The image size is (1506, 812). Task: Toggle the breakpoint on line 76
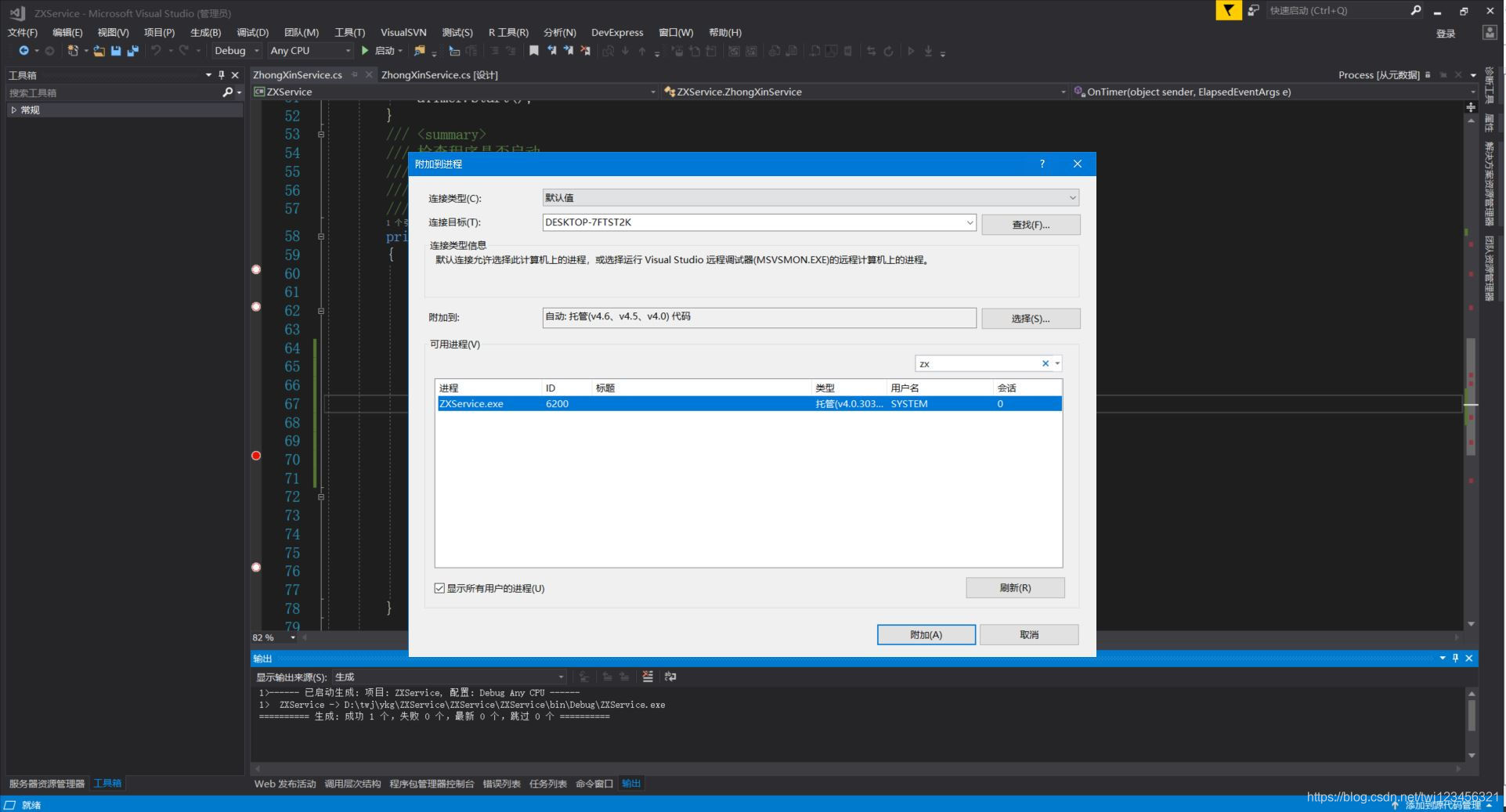point(256,568)
